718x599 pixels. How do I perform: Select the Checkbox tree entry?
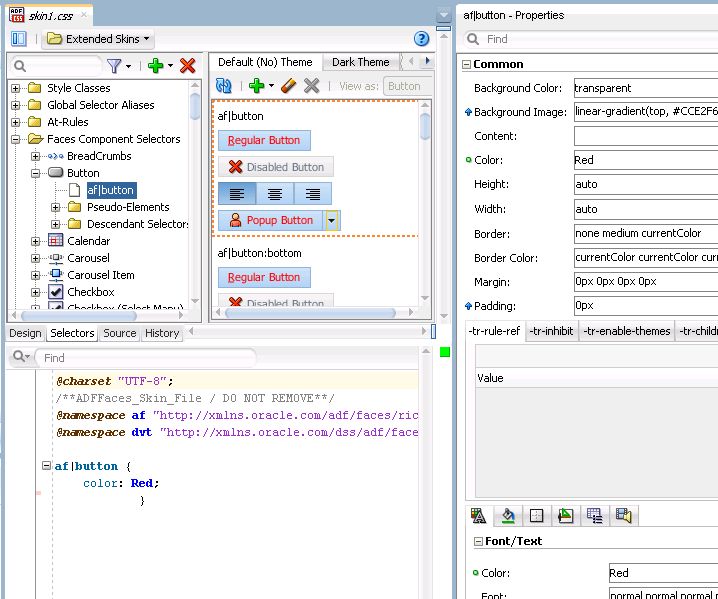tap(91, 292)
